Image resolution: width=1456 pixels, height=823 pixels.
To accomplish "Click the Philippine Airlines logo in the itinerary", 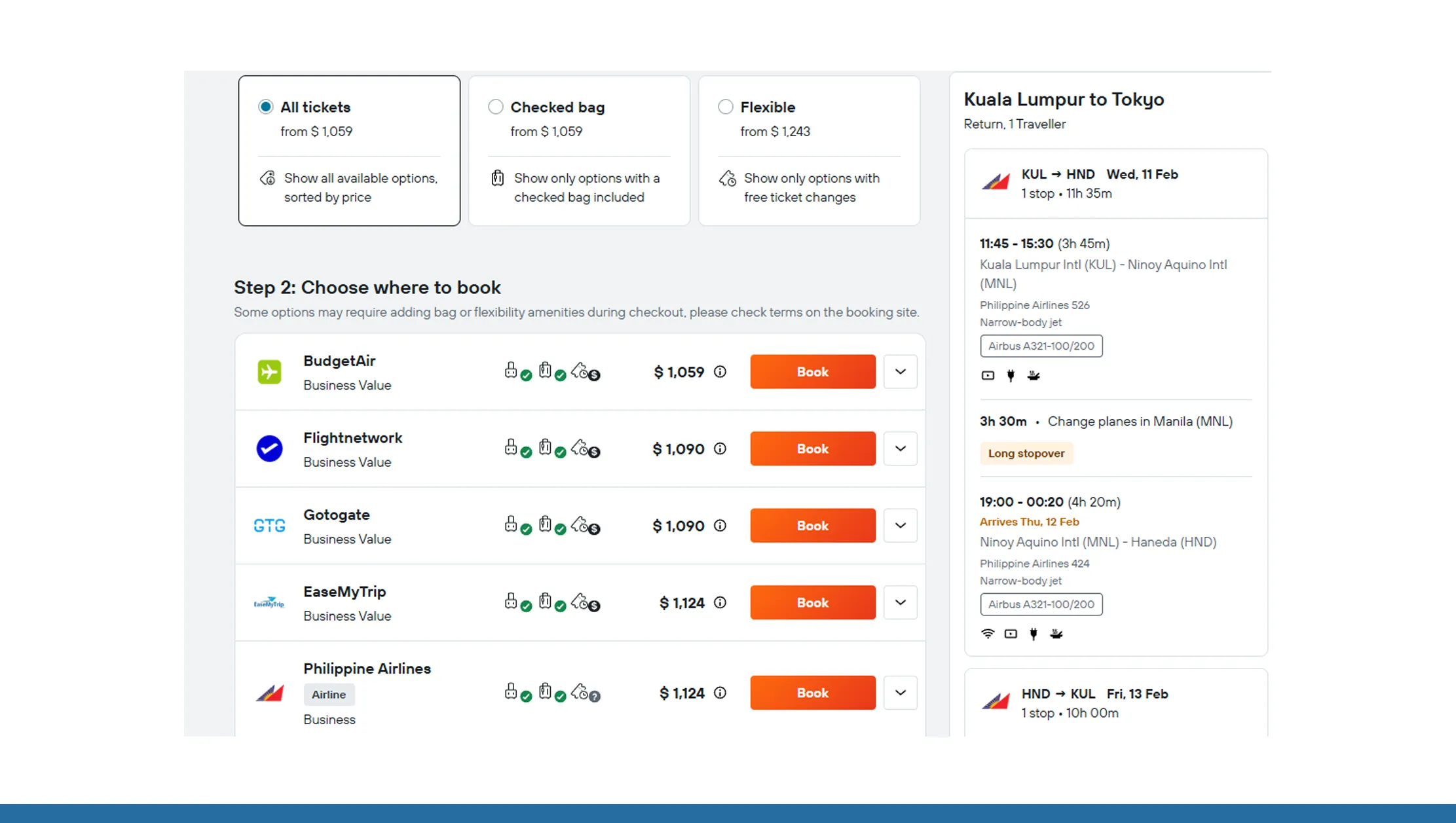I will [x=995, y=182].
